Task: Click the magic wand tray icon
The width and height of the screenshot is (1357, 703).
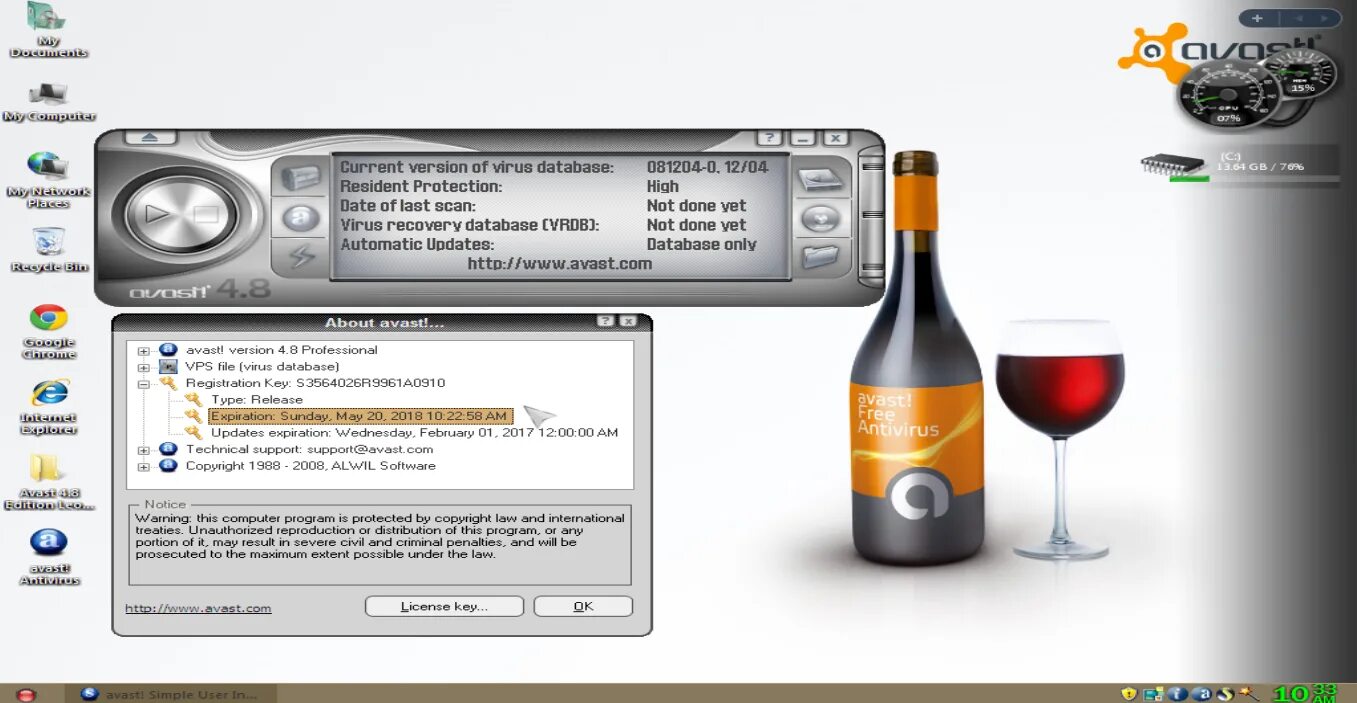Action: 1249,694
